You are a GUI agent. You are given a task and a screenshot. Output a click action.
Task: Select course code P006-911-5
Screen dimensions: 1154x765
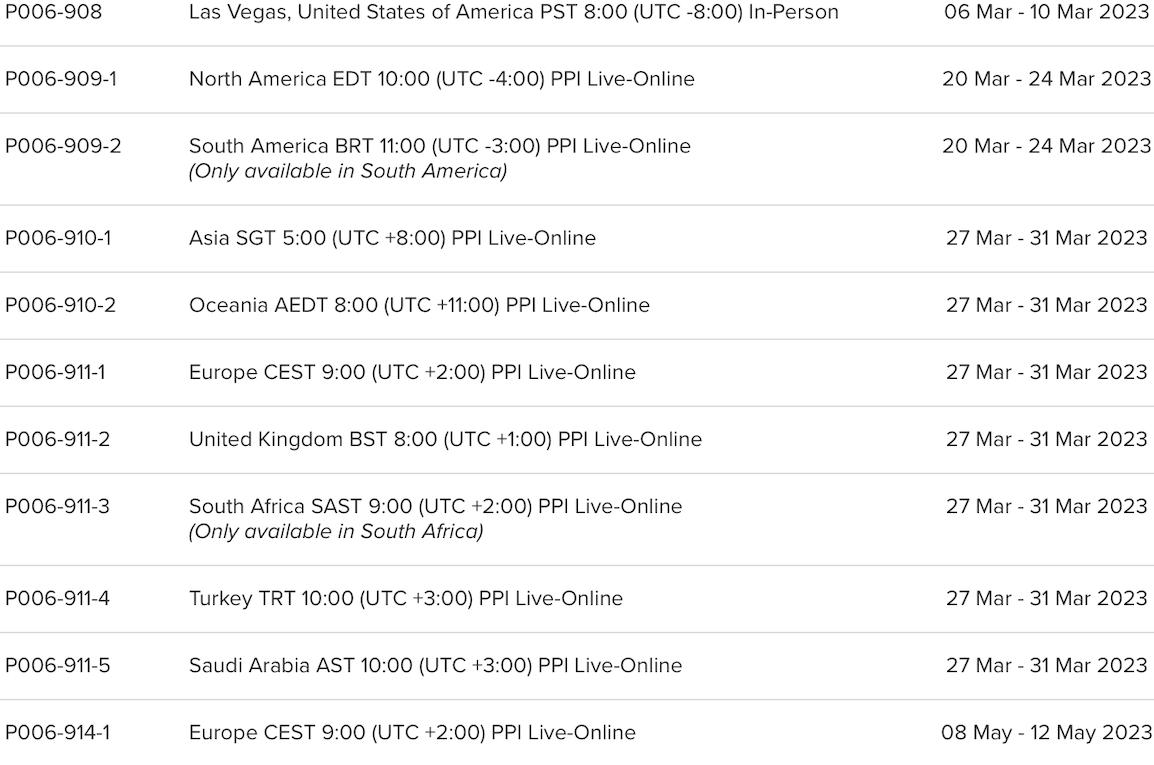57,665
